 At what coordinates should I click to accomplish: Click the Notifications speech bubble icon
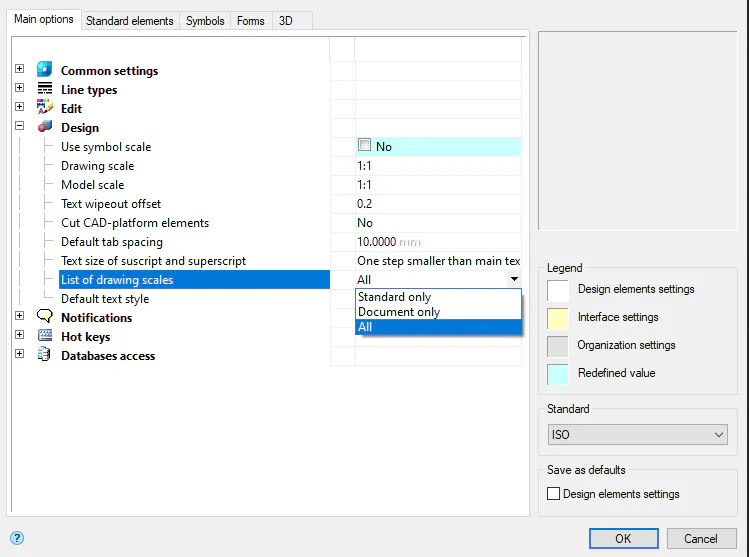coord(44,316)
